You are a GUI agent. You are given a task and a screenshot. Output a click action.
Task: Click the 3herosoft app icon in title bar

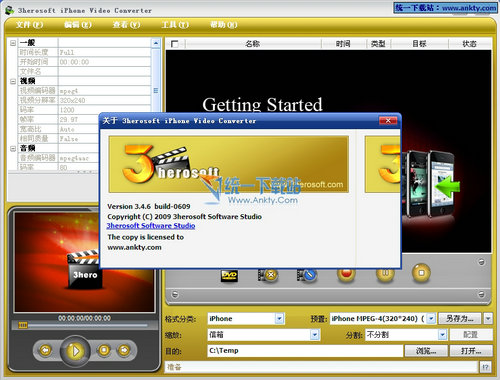pyautogui.click(x=9, y=10)
